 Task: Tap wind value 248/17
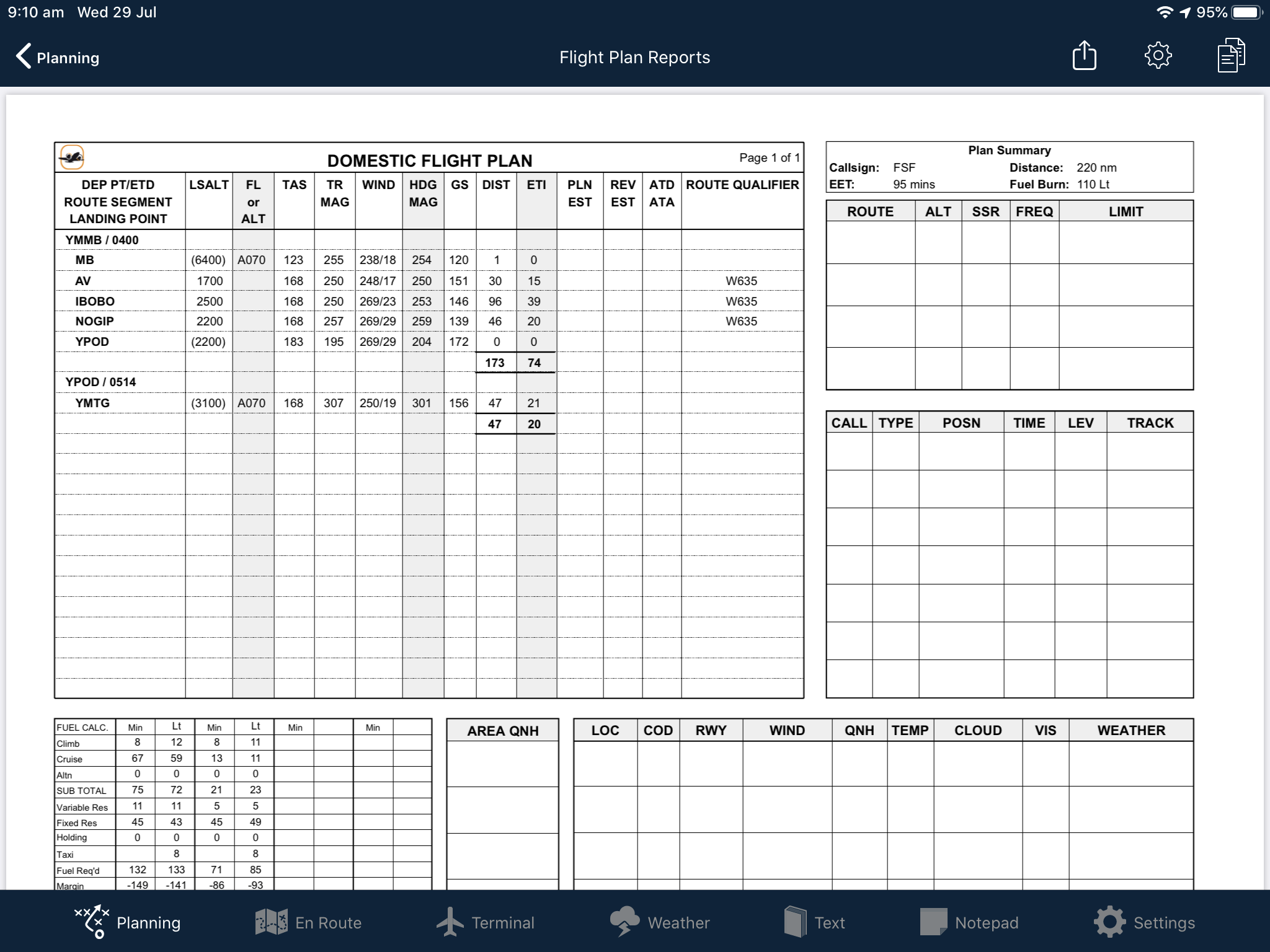click(378, 281)
